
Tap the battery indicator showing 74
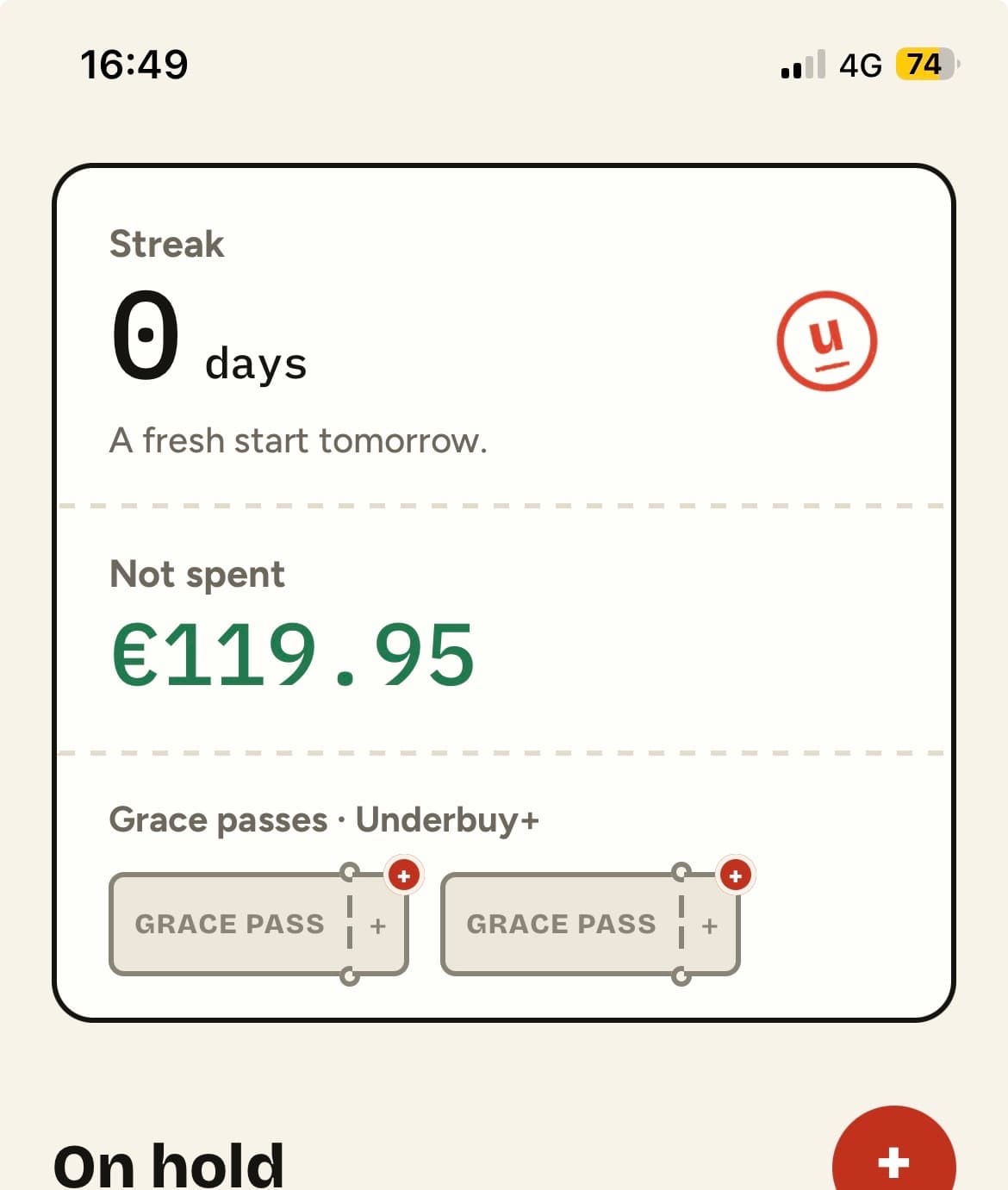pos(928,65)
